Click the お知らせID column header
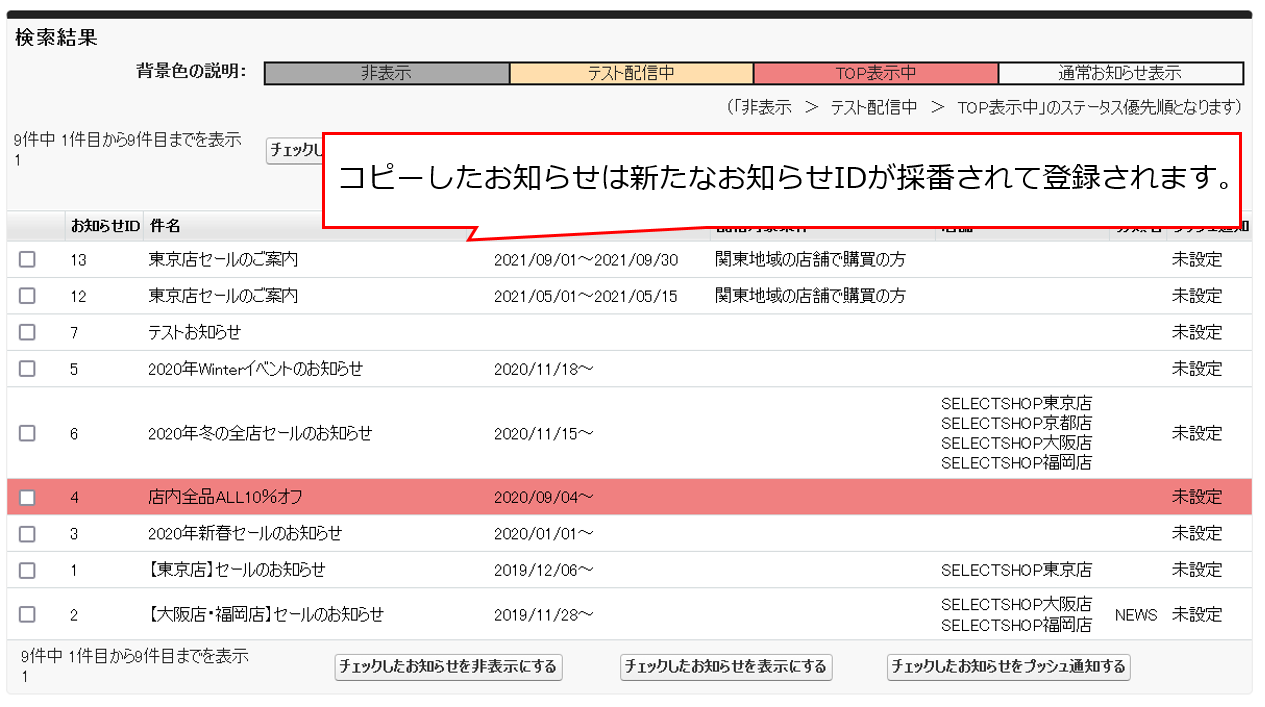The image size is (1265, 707). point(104,226)
